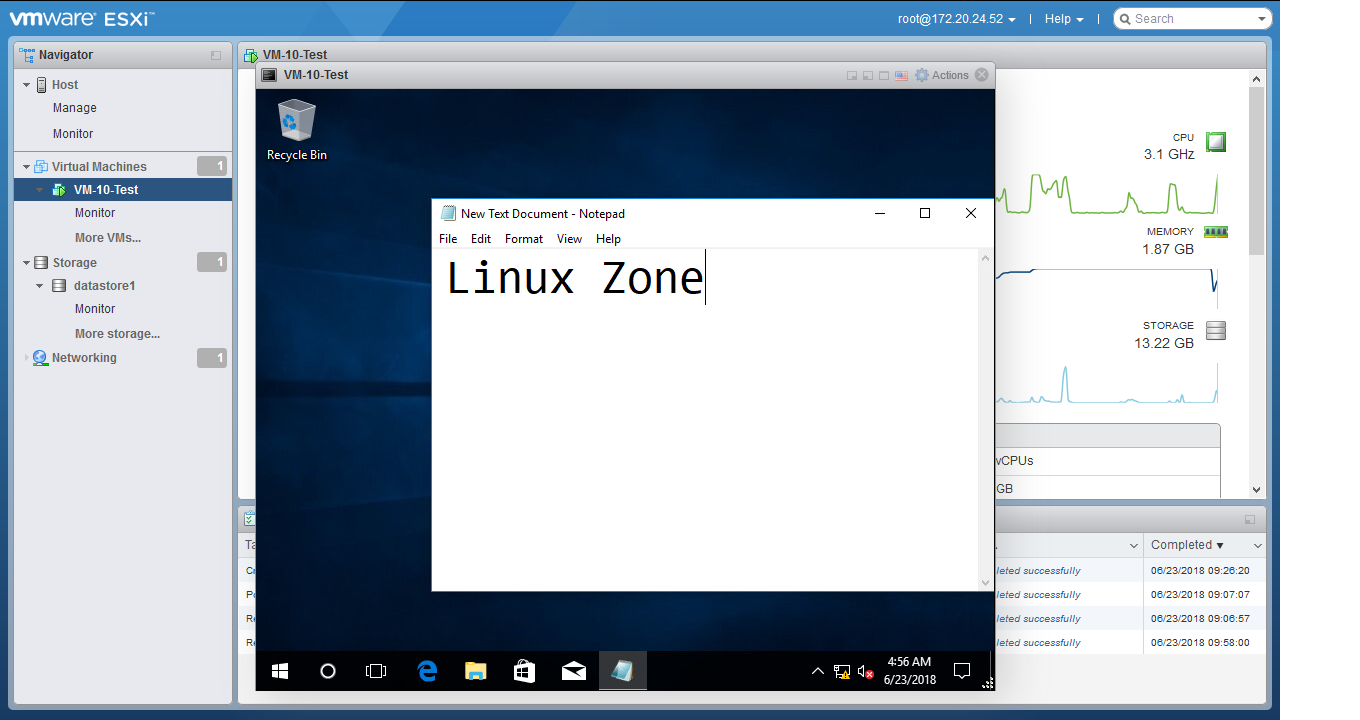Open Notepad's File menu
Screen dimensions: 1360x720
click(x=448, y=239)
